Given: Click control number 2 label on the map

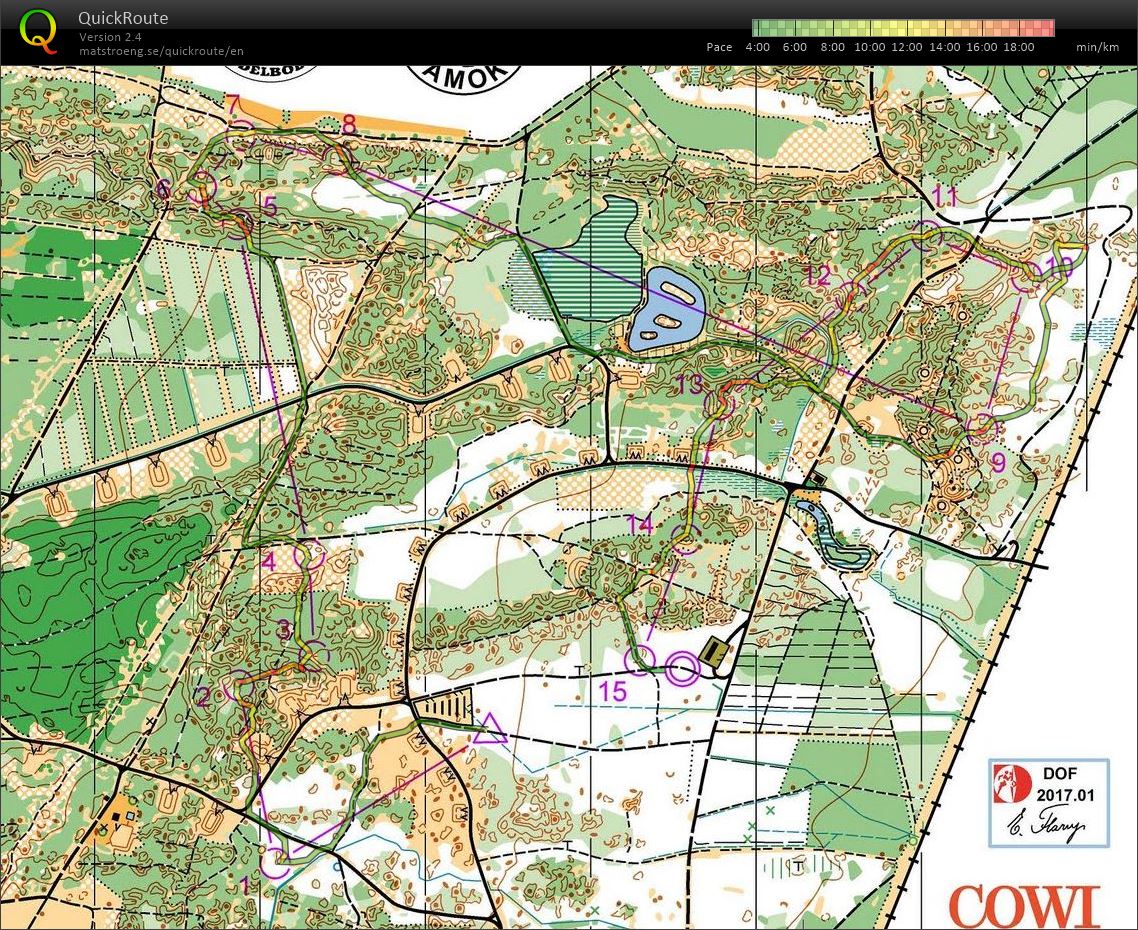Looking at the screenshot, I should (203, 698).
